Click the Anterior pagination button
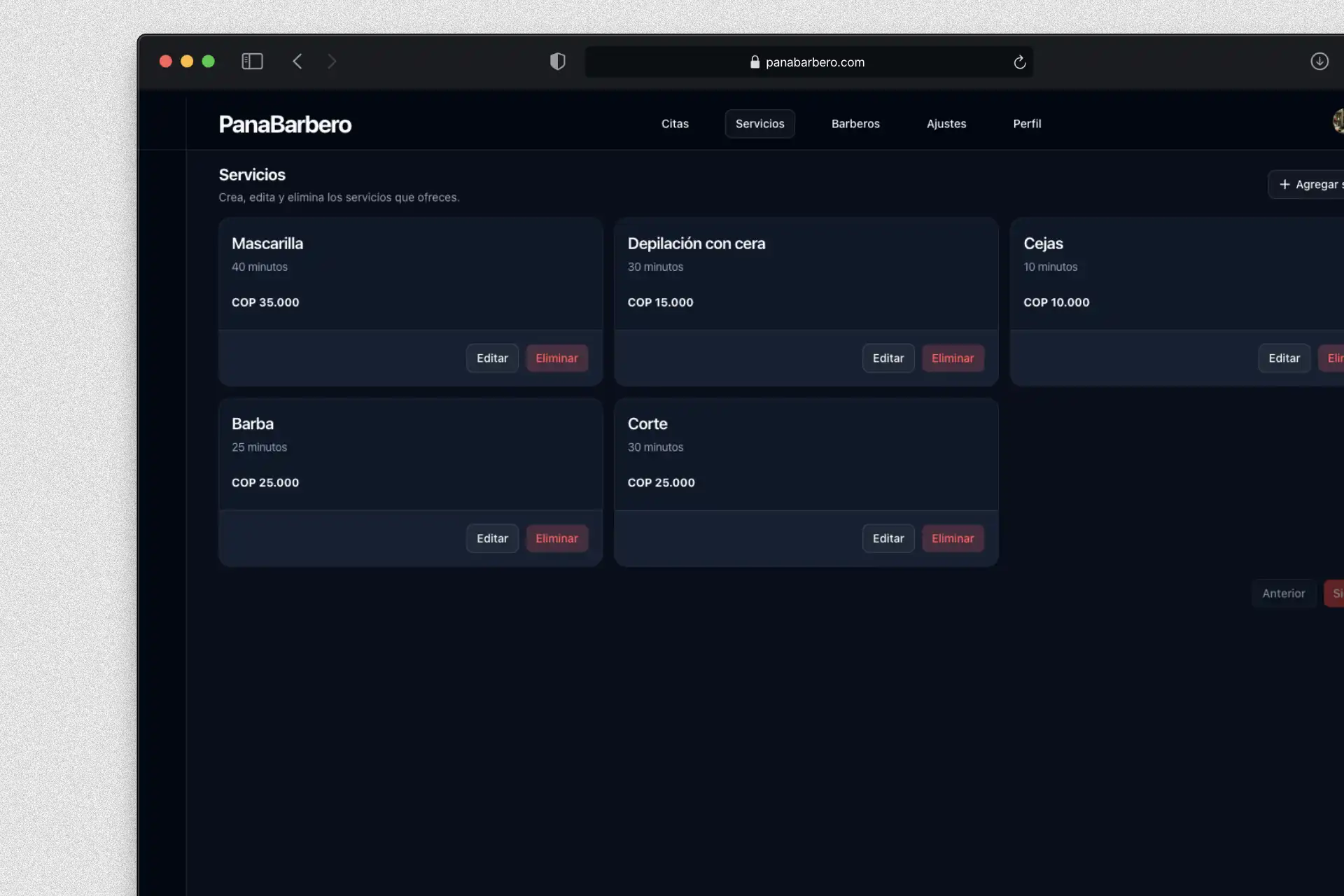 [x=1283, y=594]
